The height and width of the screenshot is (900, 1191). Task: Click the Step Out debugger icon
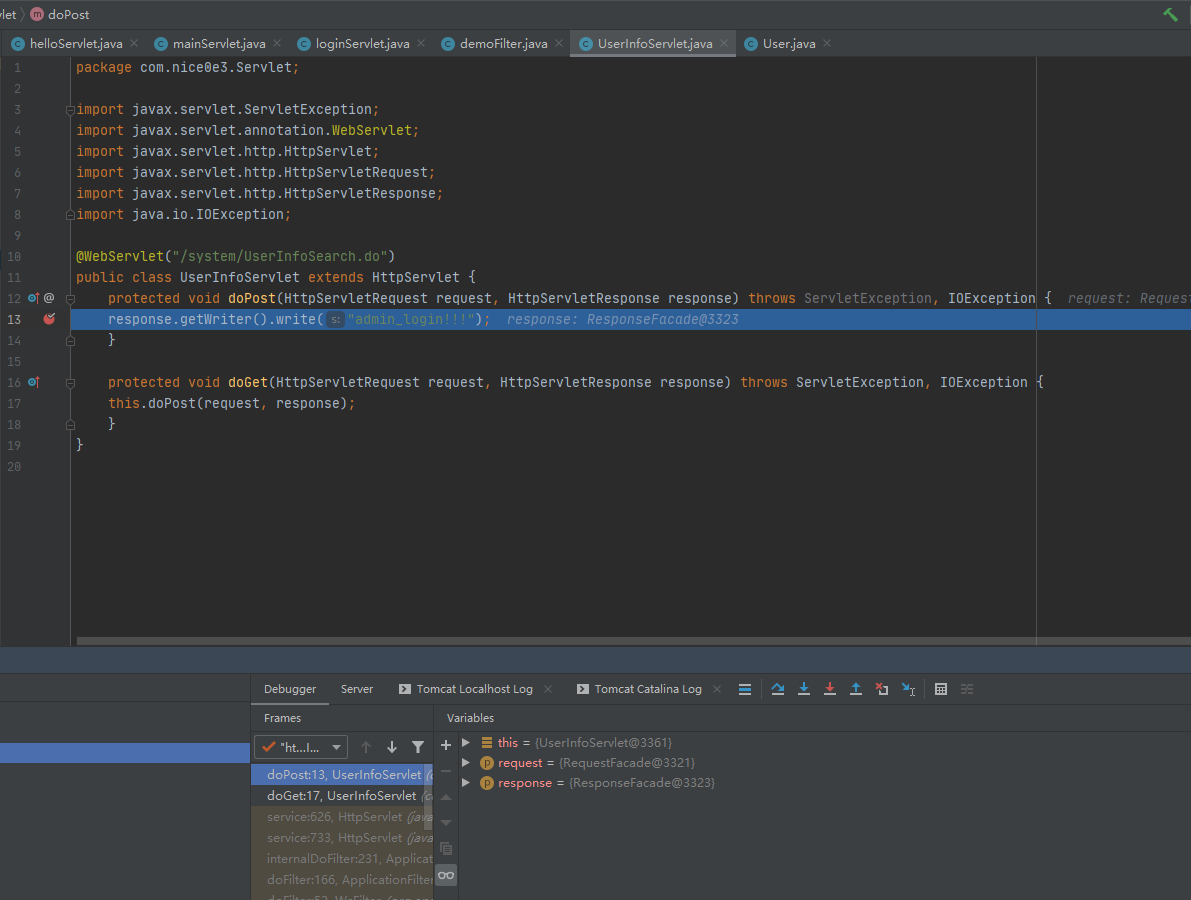click(x=856, y=689)
